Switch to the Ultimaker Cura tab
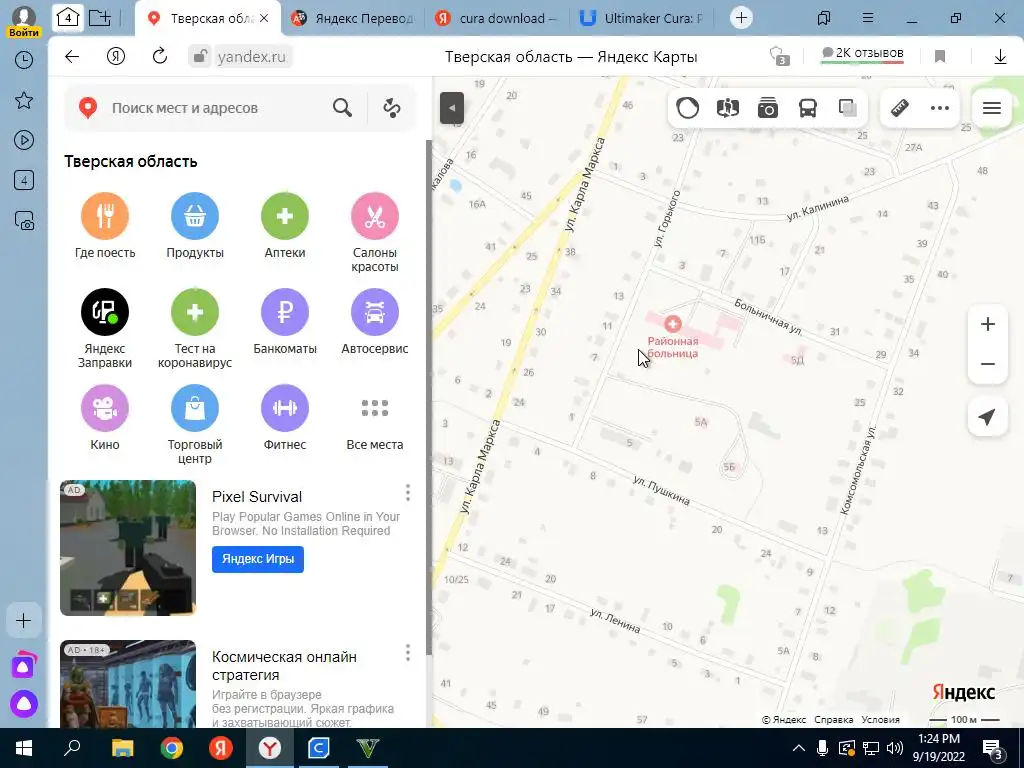This screenshot has height=768, width=1024. pyautogui.click(x=642, y=18)
